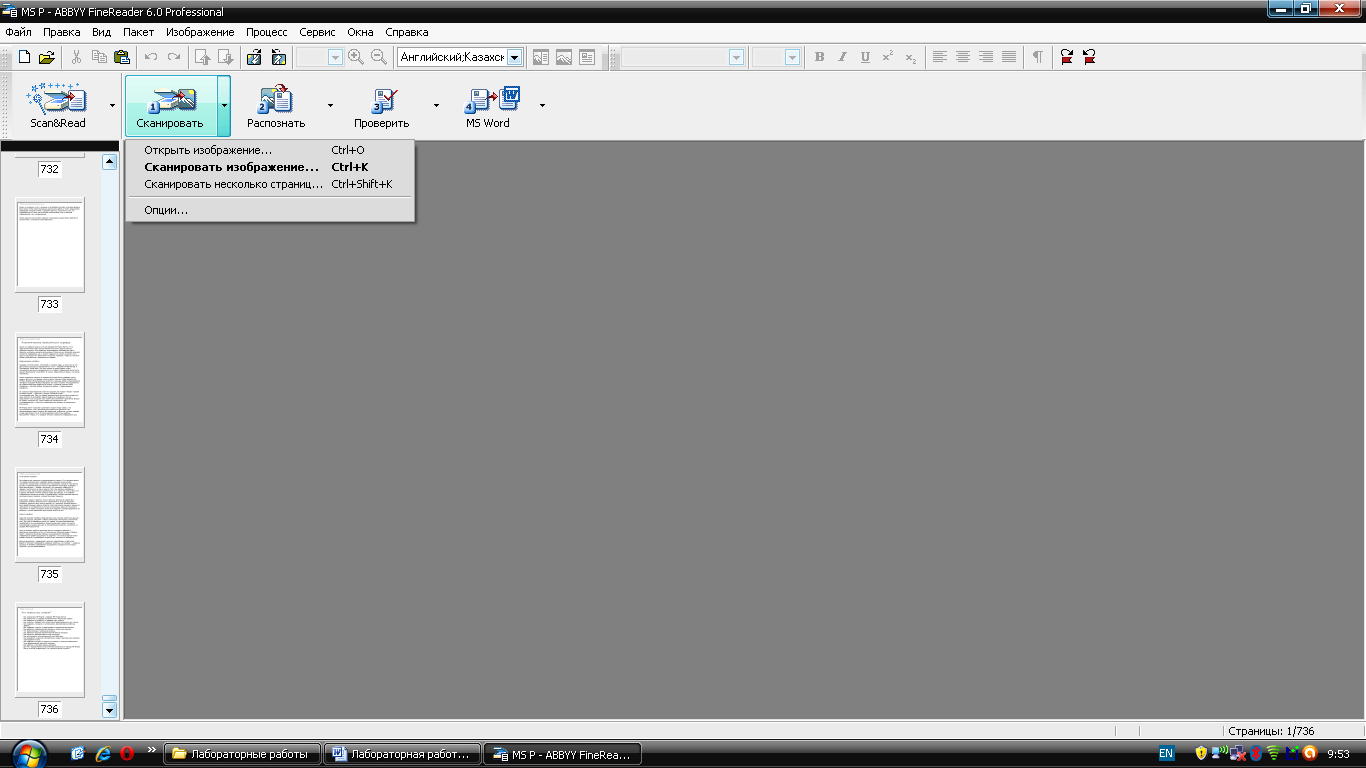Click the EN language indicator in tray
This screenshot has height=768, width=1366.
[1166, 753]
